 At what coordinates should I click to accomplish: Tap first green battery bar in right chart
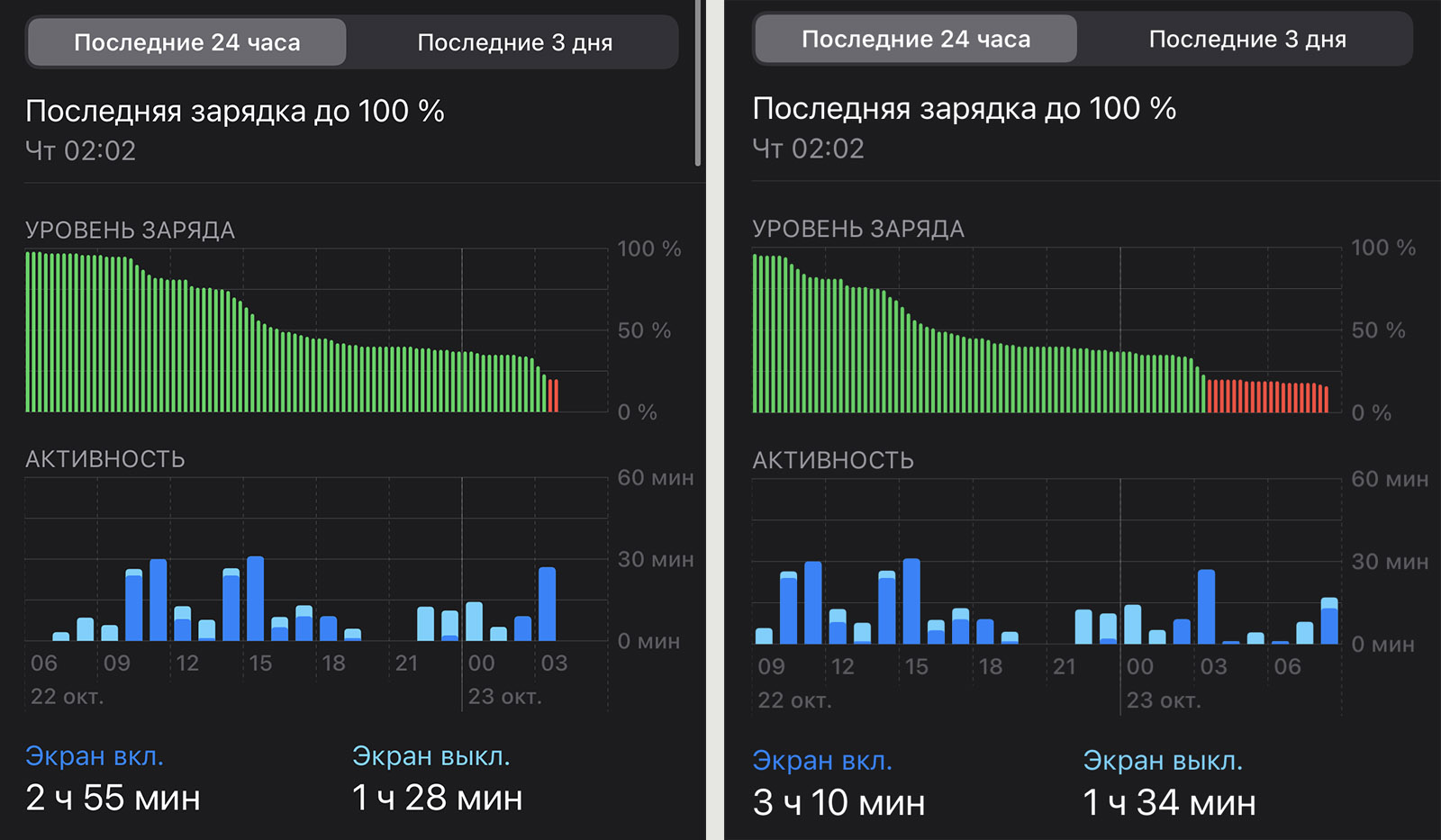point(756,333)
